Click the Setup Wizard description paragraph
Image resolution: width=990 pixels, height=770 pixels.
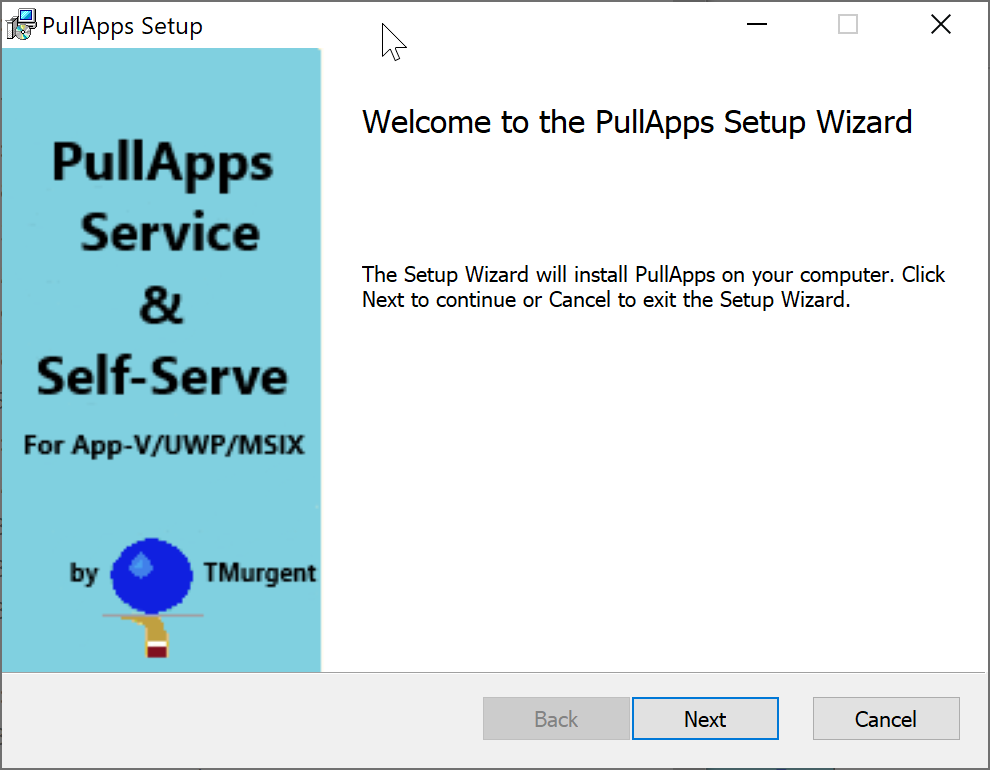pyautogui.click(x=653, y=287)
